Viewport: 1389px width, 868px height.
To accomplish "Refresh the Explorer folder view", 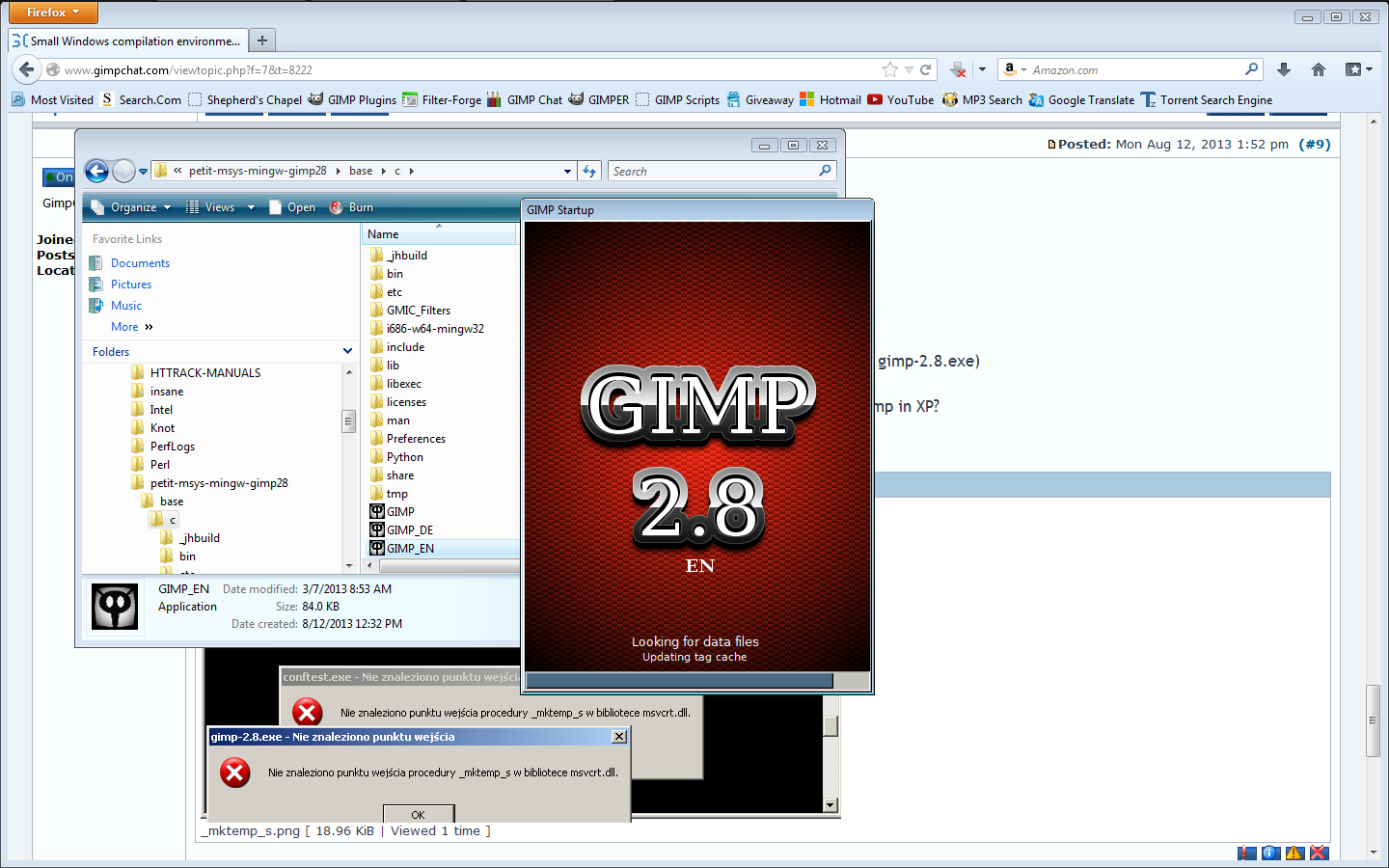I will pyautogui.click(x=589, y=171).
